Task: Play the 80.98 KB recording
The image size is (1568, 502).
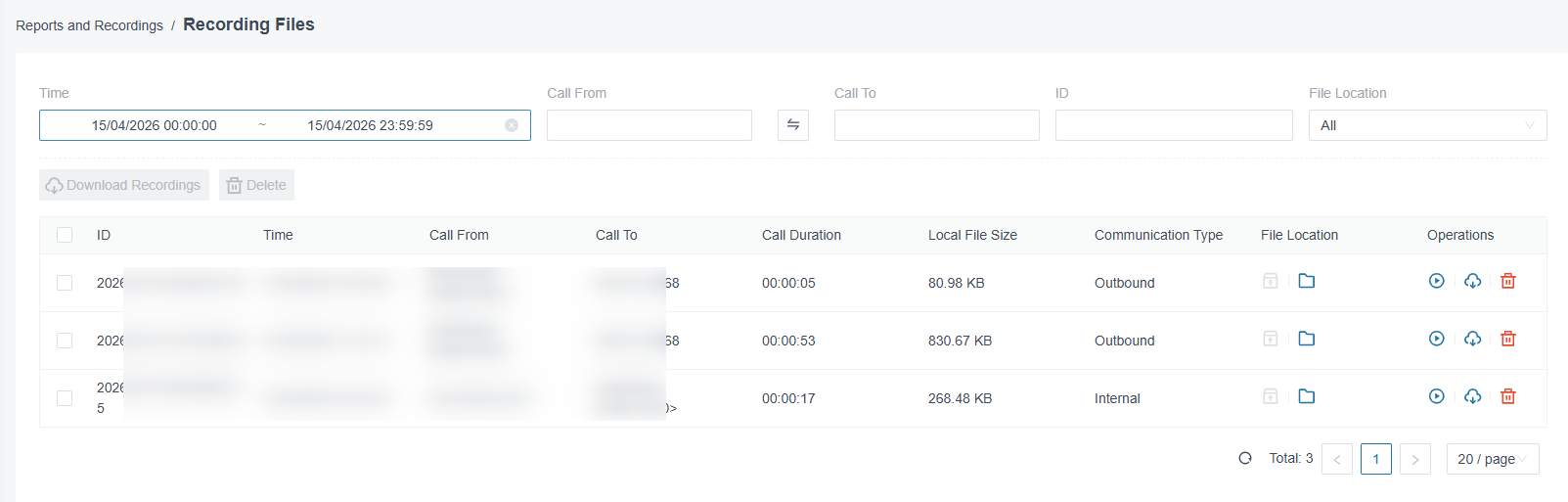Action: tap(1436, 281)
